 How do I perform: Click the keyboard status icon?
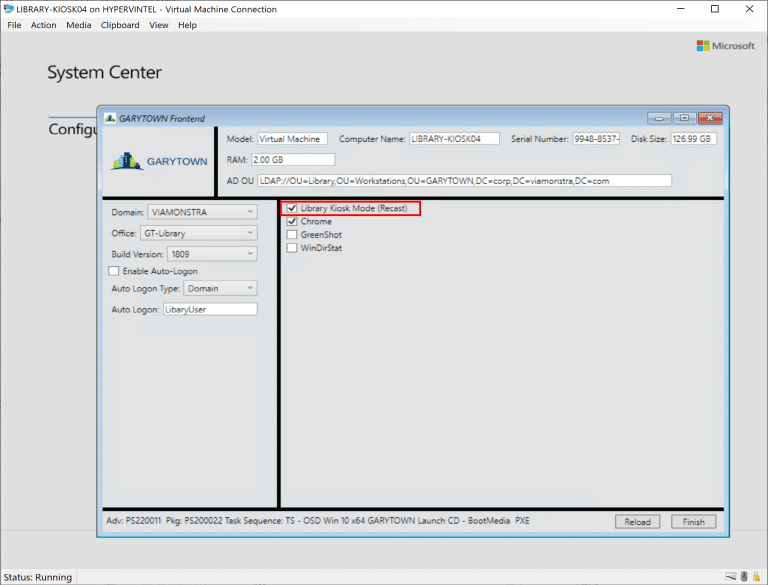pyautogui.click(x=732, y=577)
